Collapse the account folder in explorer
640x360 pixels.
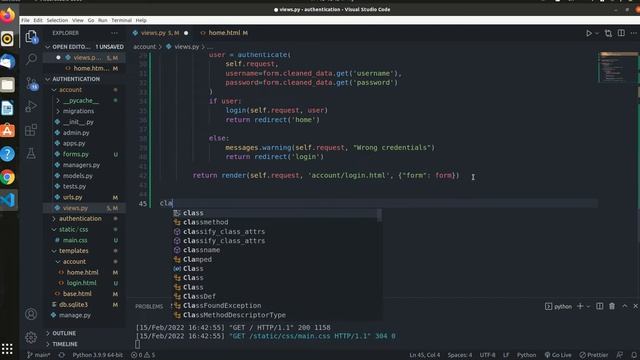point(54,90)
